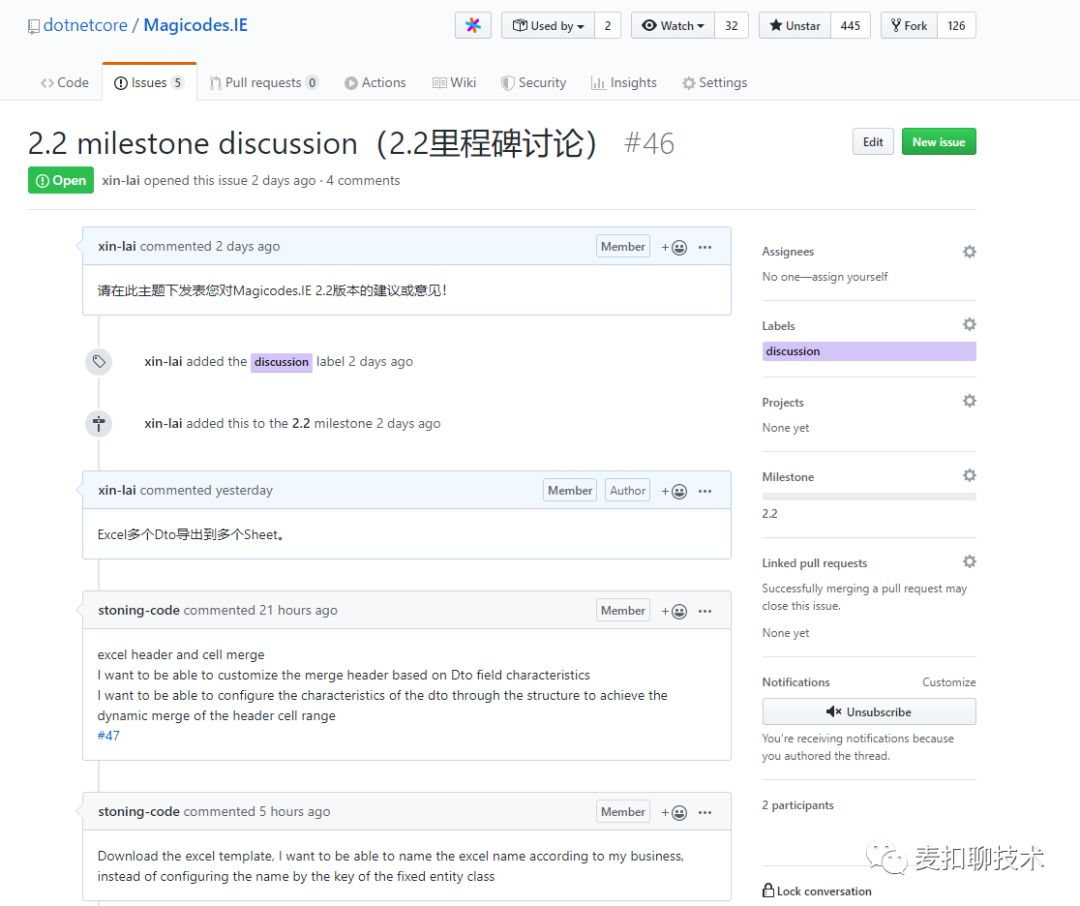Unstar the repository
The height and width of the screenshot is (906, 1080).
pyautogui.click(x=795, y=25)
